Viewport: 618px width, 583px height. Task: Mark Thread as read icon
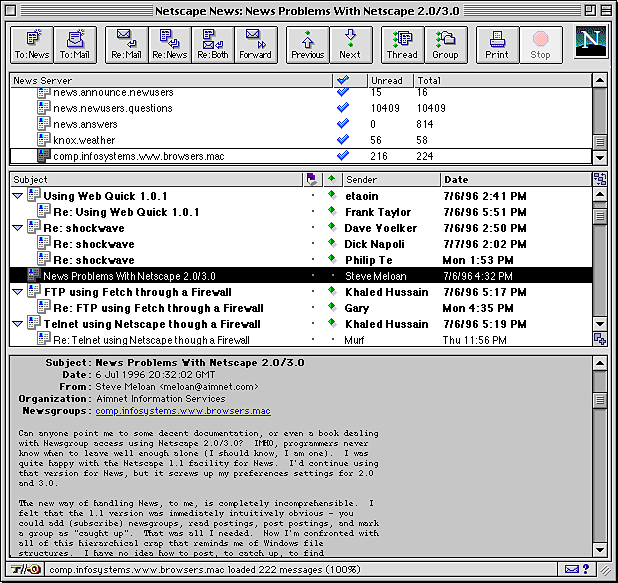(402, 44)
